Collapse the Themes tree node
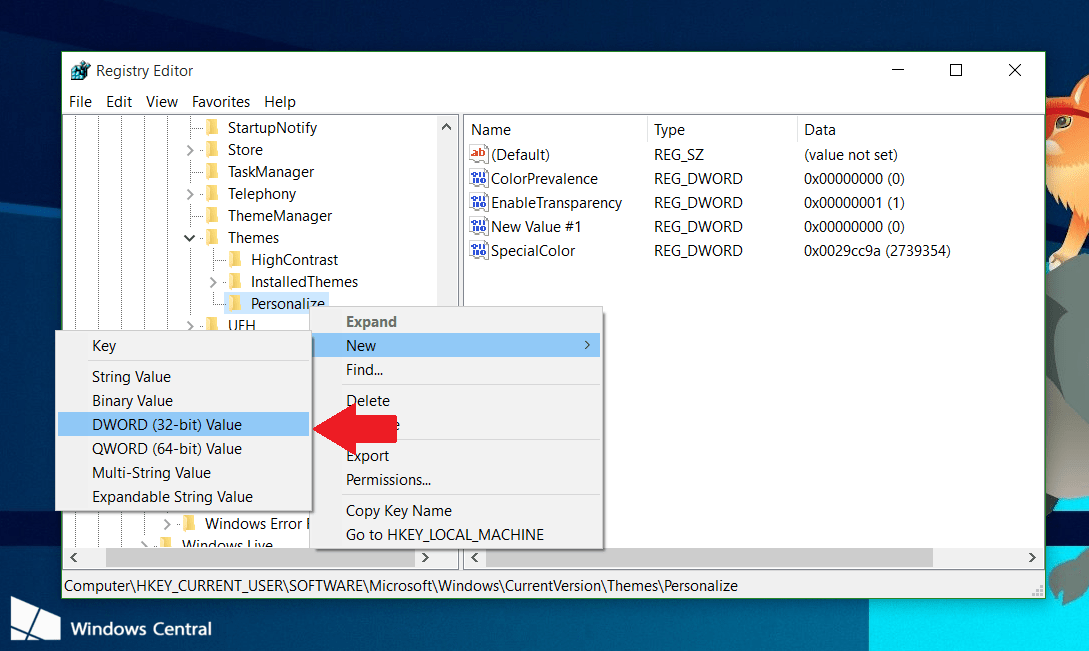Screen dimensions: 1089x651 point(190,238)
